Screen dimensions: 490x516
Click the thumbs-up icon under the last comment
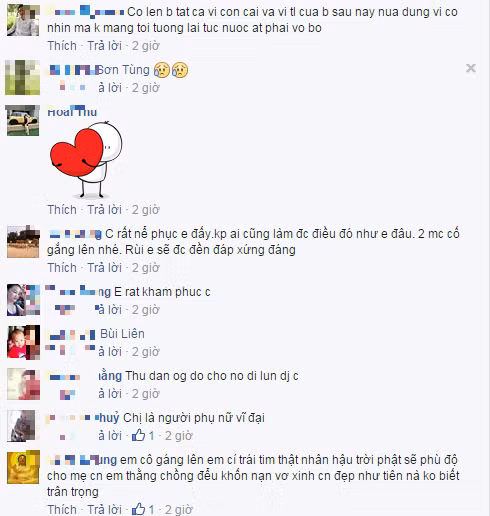click(138, 509)
